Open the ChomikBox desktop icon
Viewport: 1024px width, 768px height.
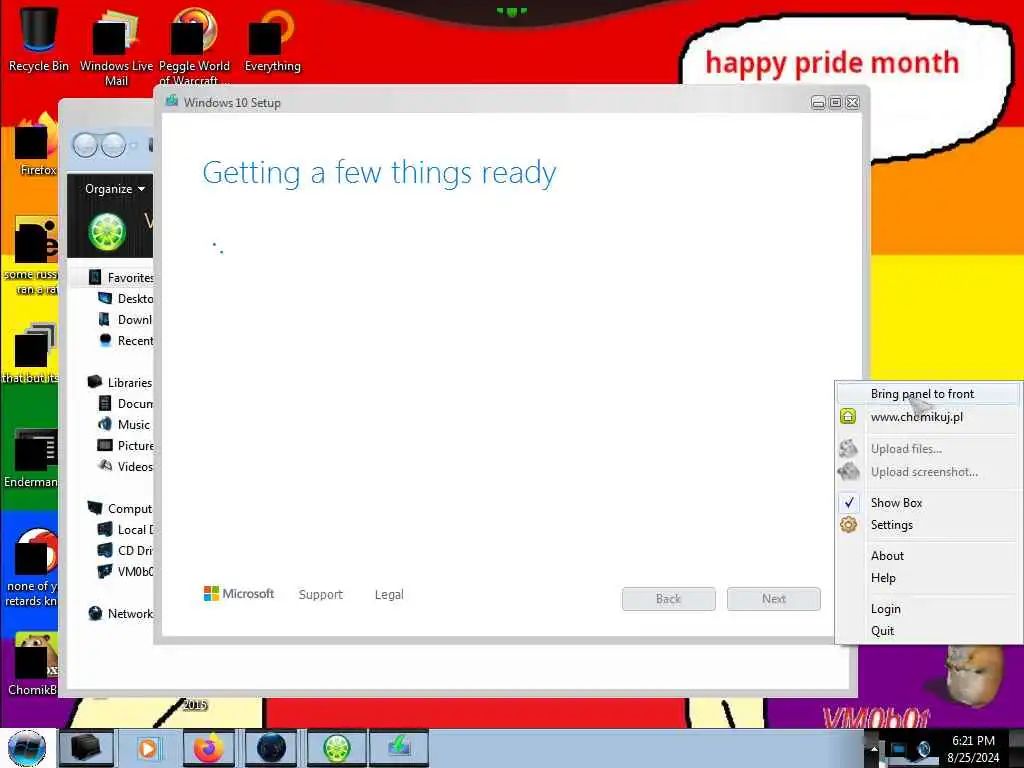point(33,663)
